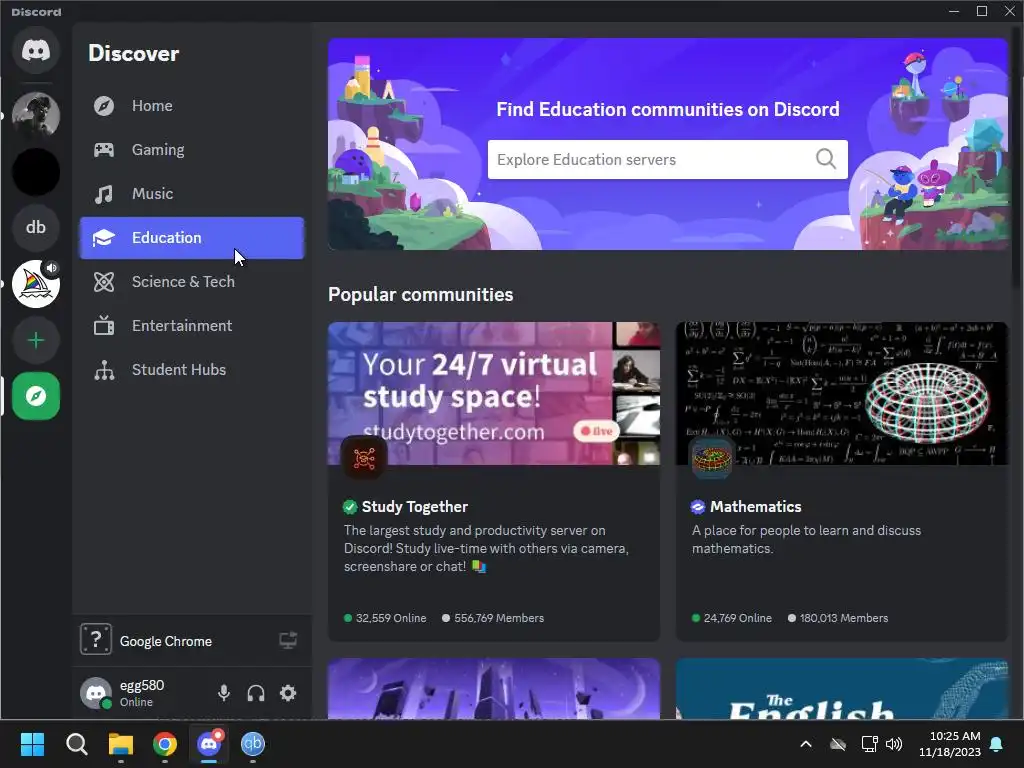Click the Gaming controller icon
The width and height of the screenshot is (1024, 768).
click(104, 150)
